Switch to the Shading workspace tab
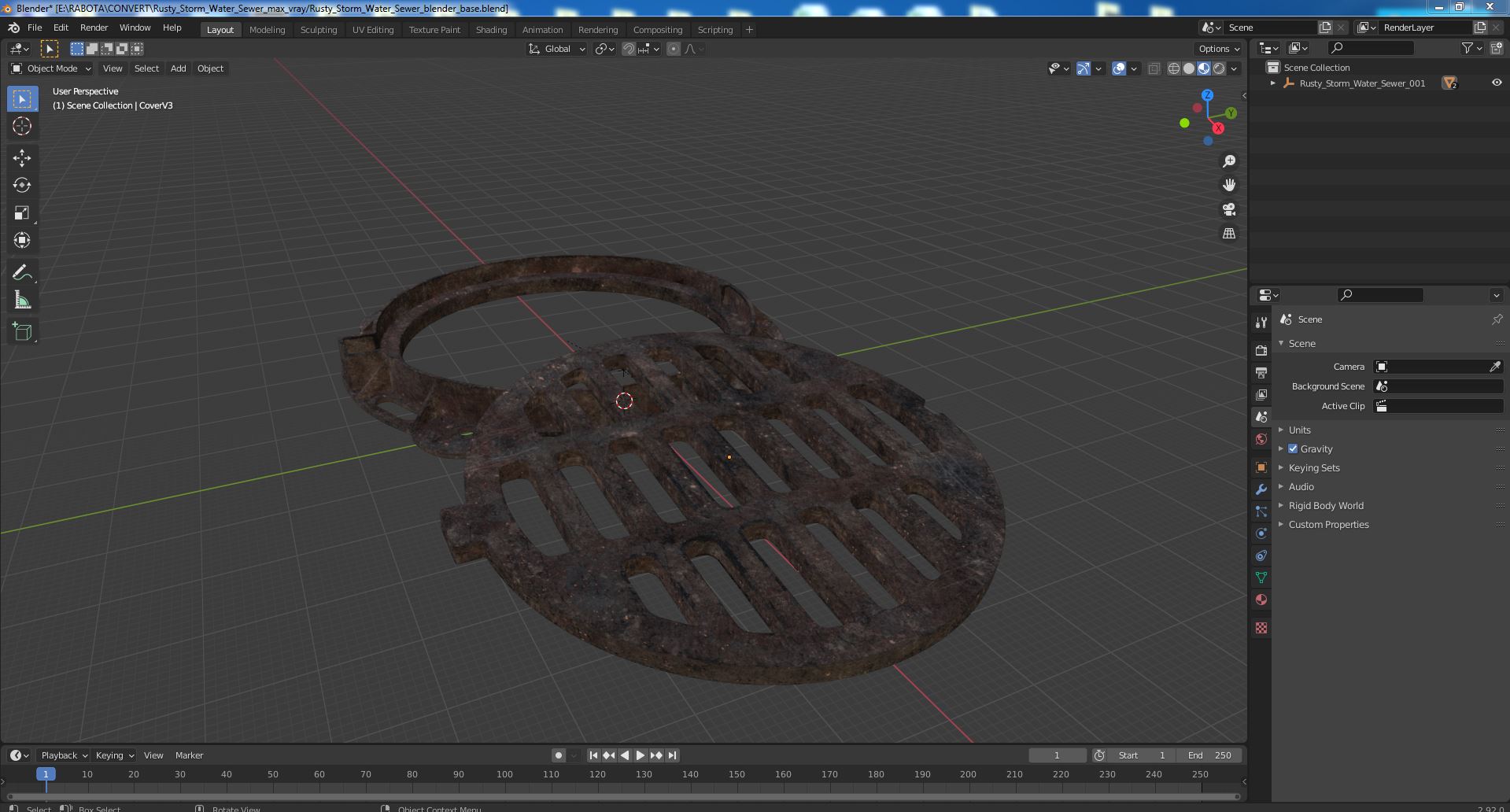 491,30
